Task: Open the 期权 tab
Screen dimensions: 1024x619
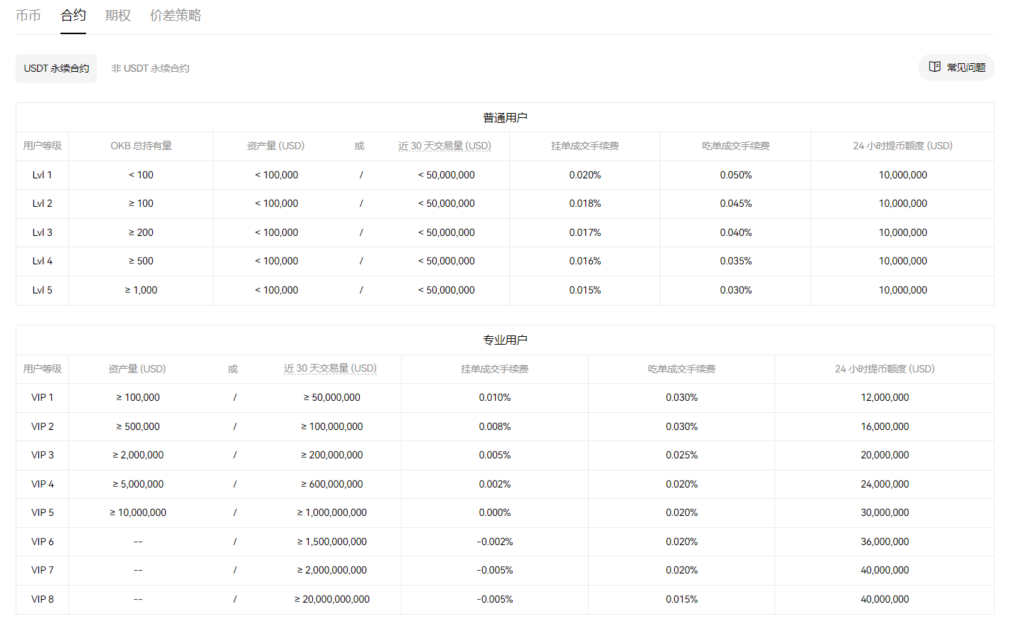Action: (x=118, y=16)
